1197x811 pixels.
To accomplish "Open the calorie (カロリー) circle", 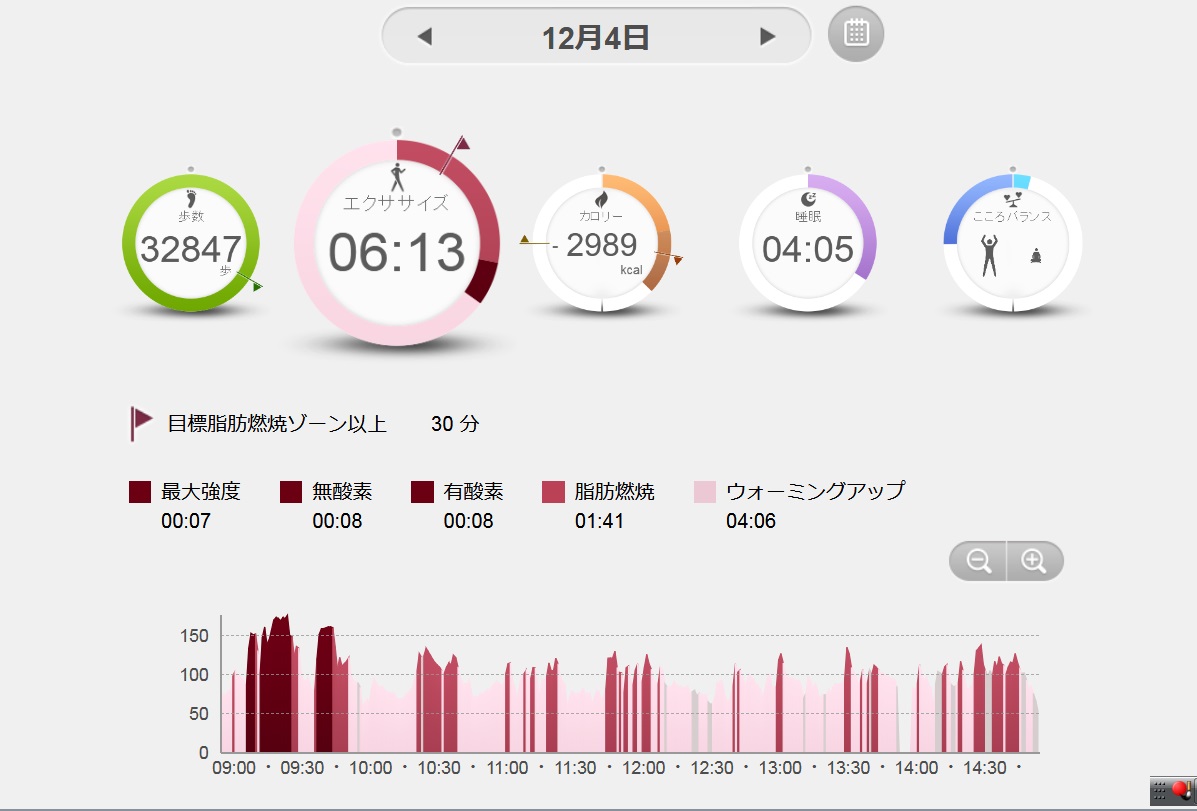I will tap(601, 243).
